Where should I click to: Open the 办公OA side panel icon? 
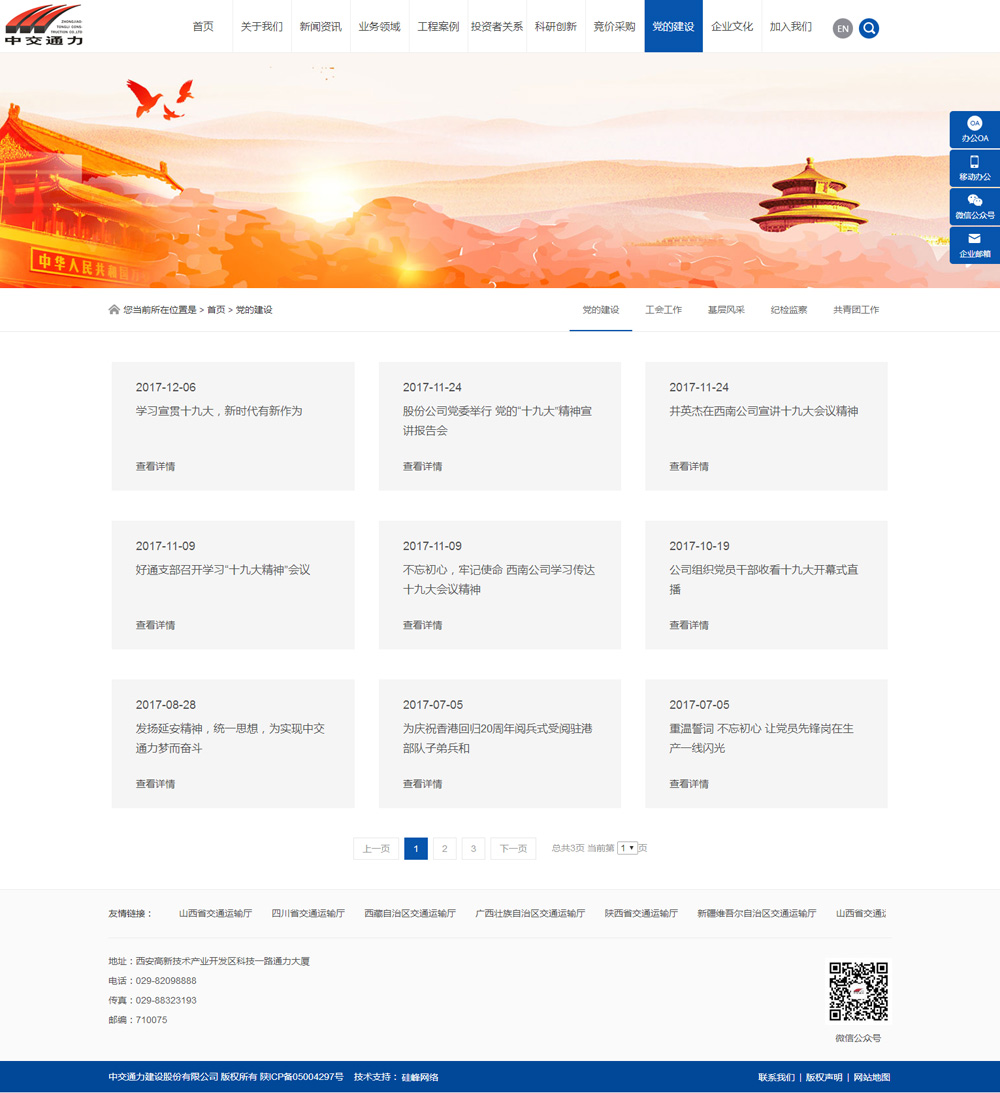point(974,129)
